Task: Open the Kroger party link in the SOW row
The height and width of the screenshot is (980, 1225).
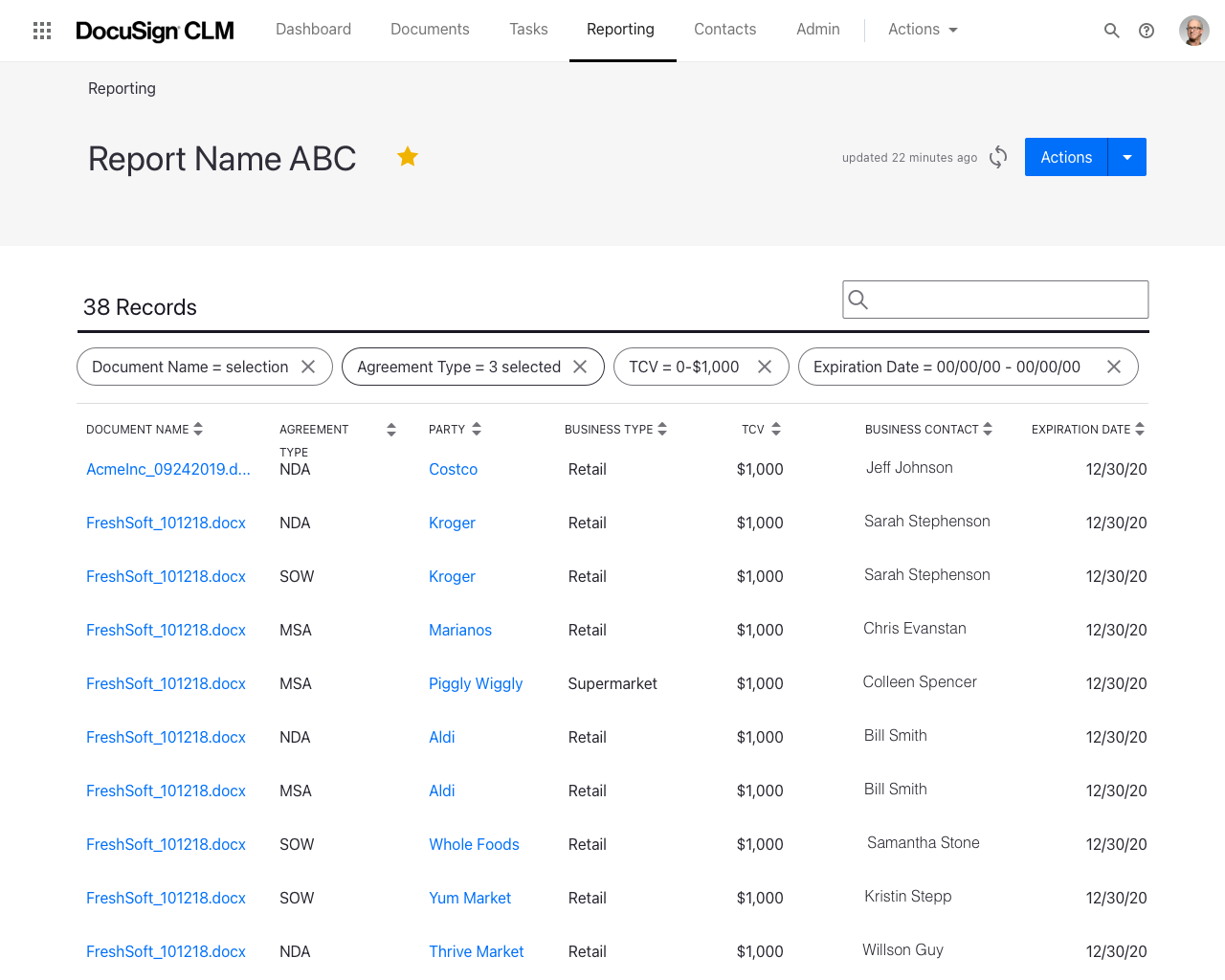Action: tap(452, 576)
